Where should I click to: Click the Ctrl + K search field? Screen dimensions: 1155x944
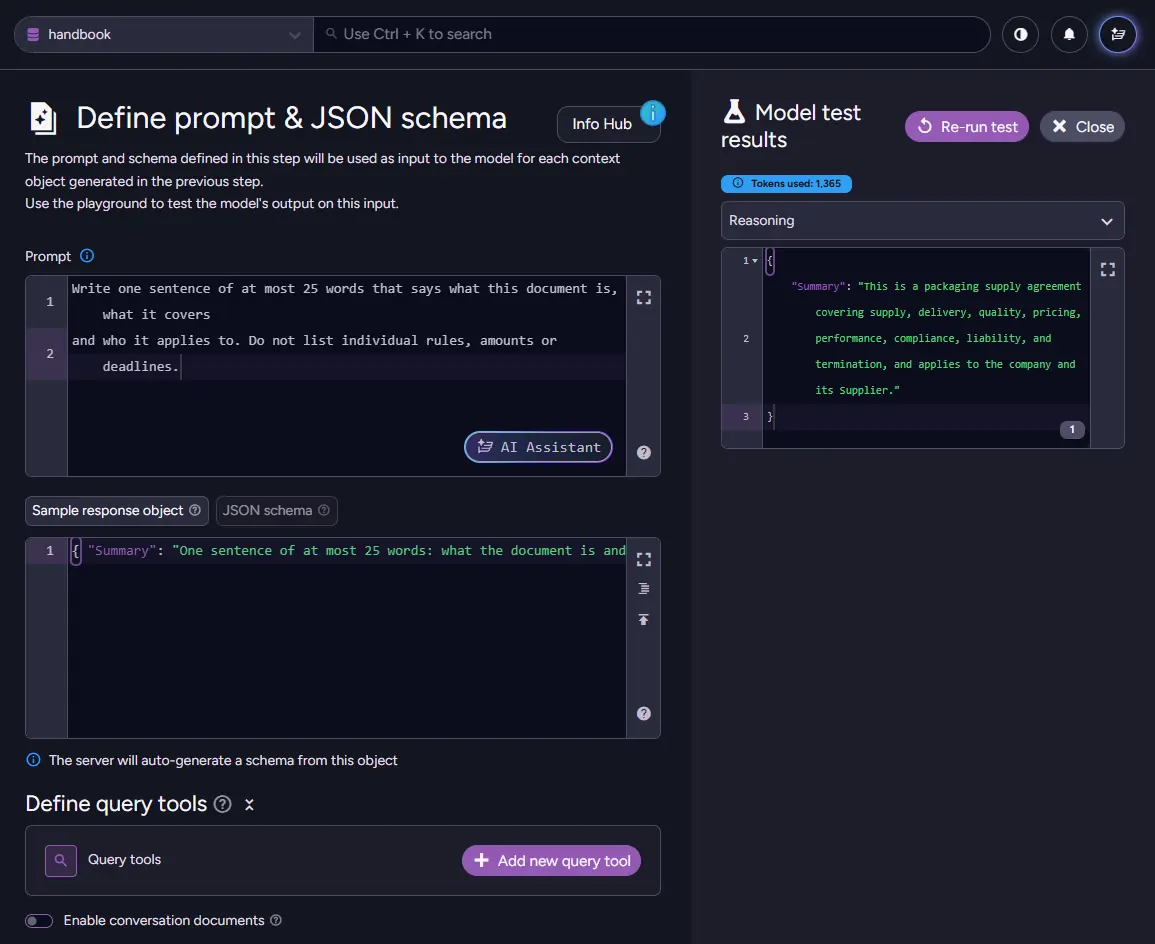click(x=651, y=35)
